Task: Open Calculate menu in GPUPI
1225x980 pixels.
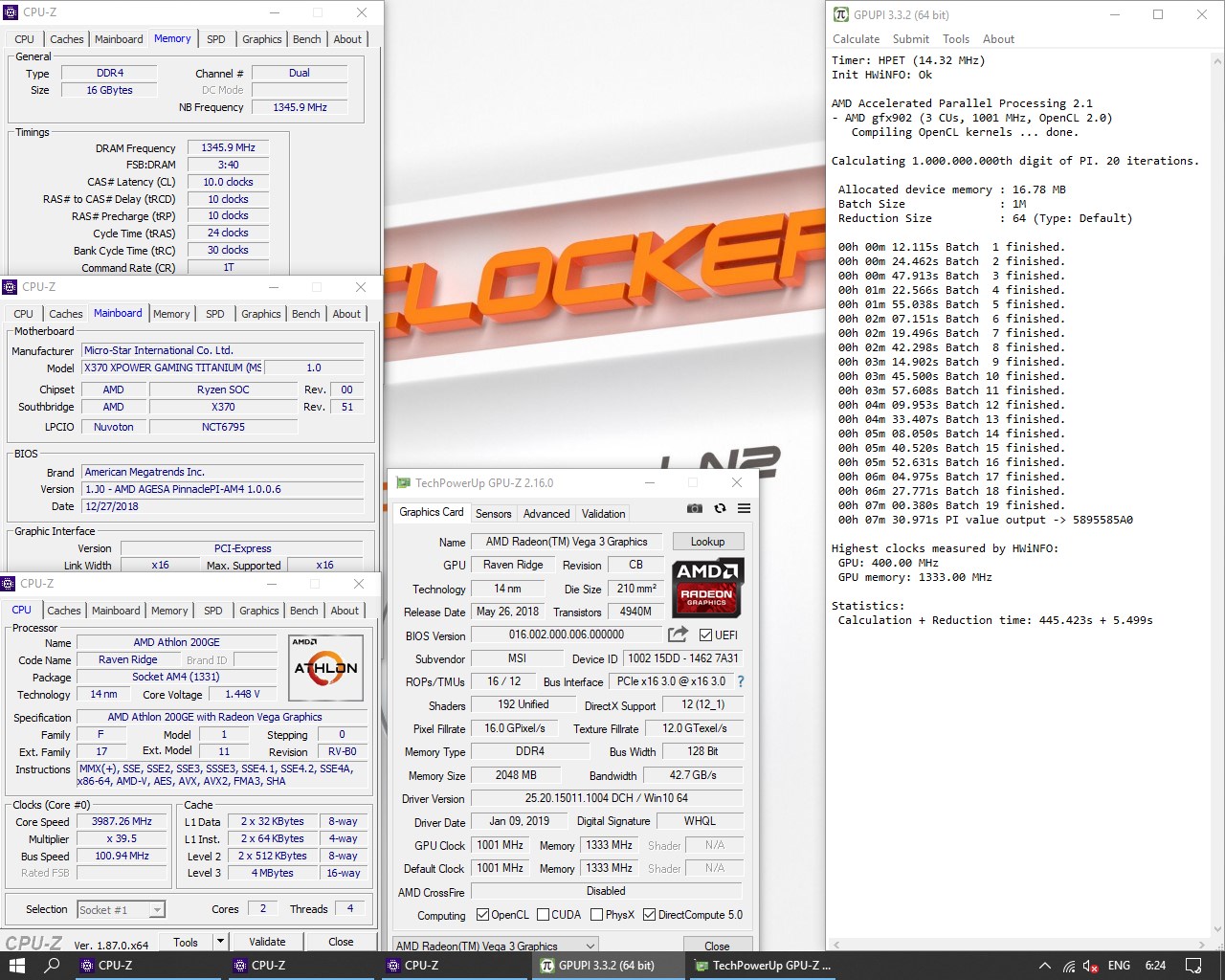Action: click(857, 39)
